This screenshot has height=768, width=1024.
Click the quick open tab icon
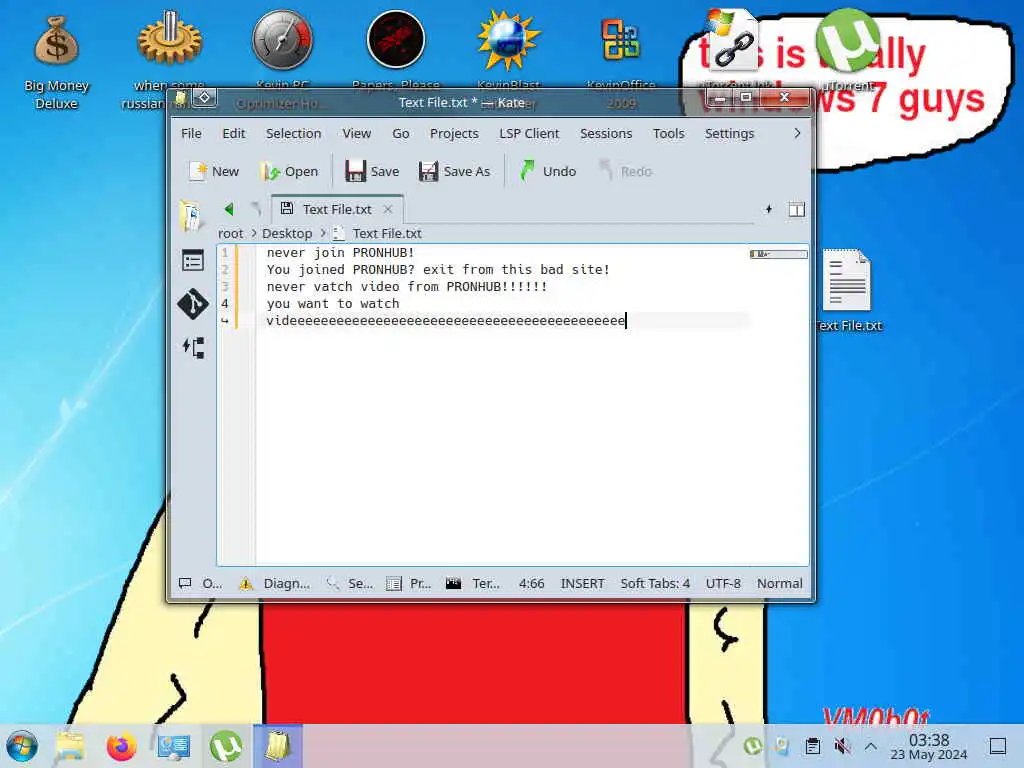tap(769, 209)
